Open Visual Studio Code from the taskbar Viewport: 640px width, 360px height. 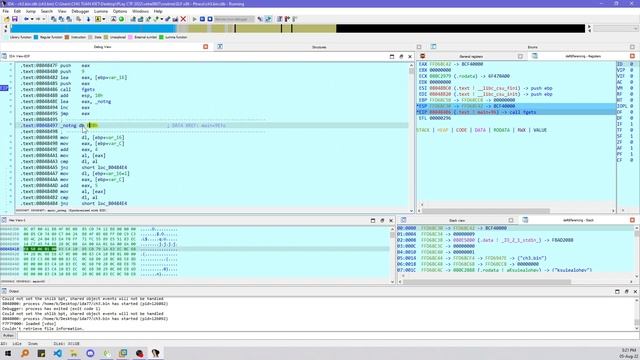click(58, 353)
